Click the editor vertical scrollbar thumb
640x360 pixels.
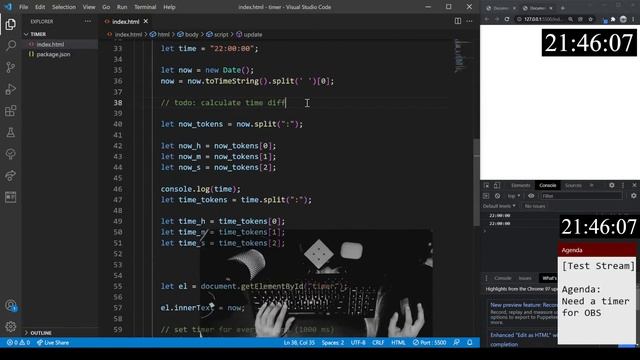click(x=476, y=182)
